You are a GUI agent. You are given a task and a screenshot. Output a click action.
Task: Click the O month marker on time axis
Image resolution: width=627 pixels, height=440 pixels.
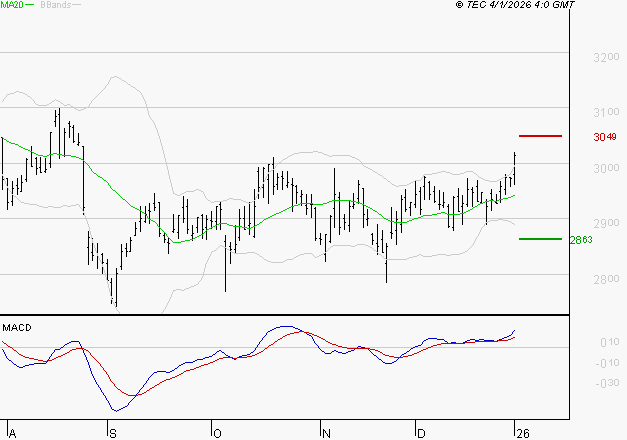pyautogui.click(x=216, y=432)
